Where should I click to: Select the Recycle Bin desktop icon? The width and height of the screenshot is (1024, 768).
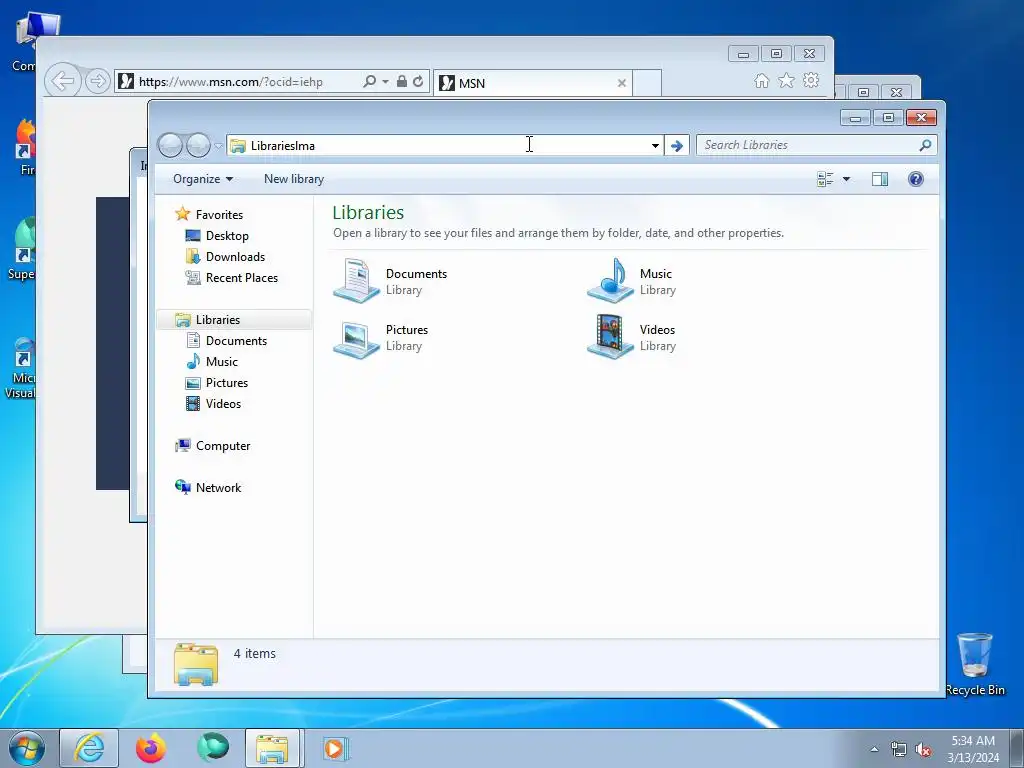tap(975, 664)
